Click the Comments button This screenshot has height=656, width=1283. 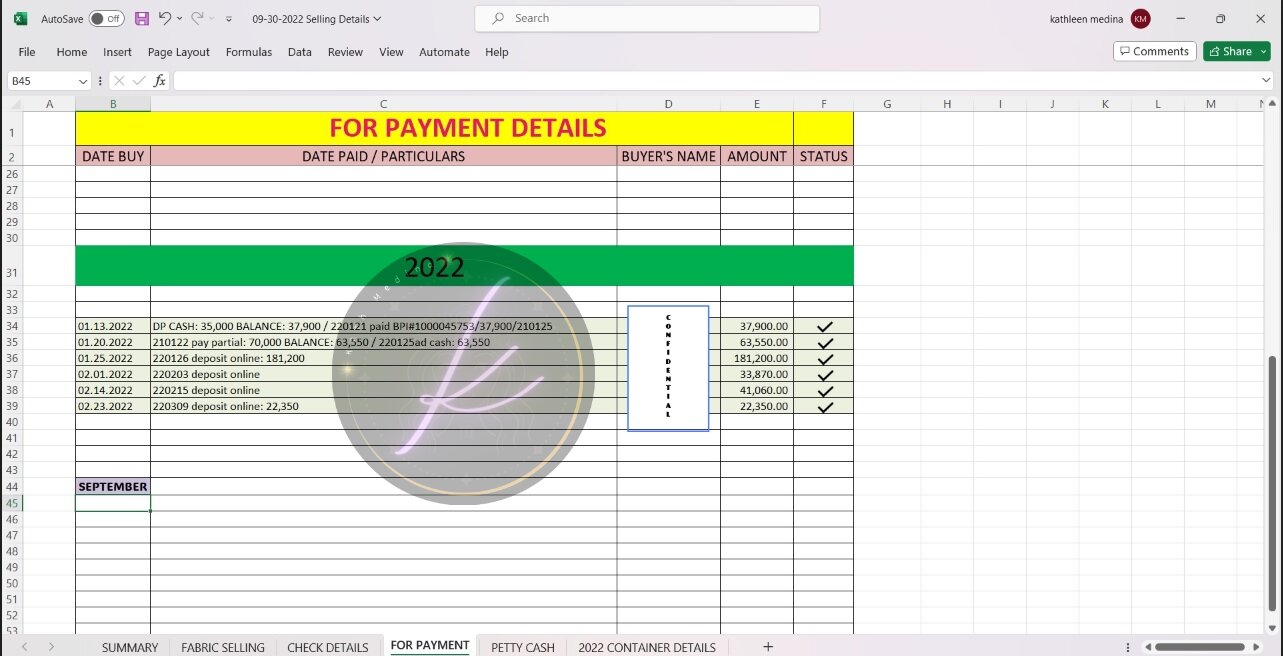coord(1154,51)
